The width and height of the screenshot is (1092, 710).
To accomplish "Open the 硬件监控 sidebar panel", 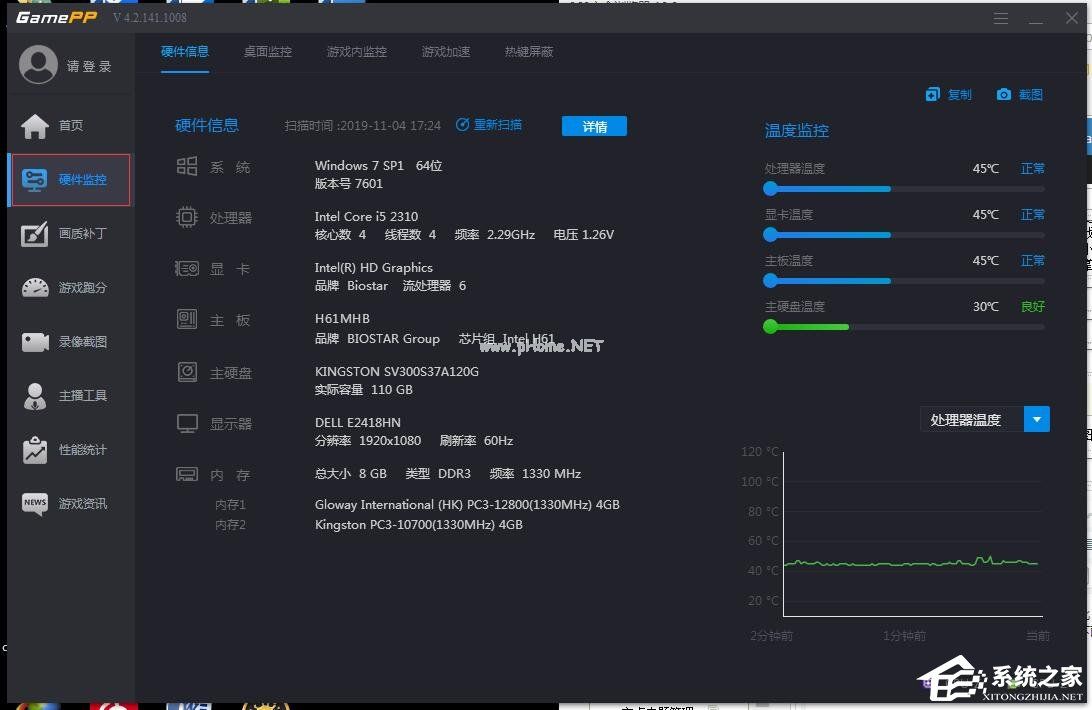I will 70,179.
